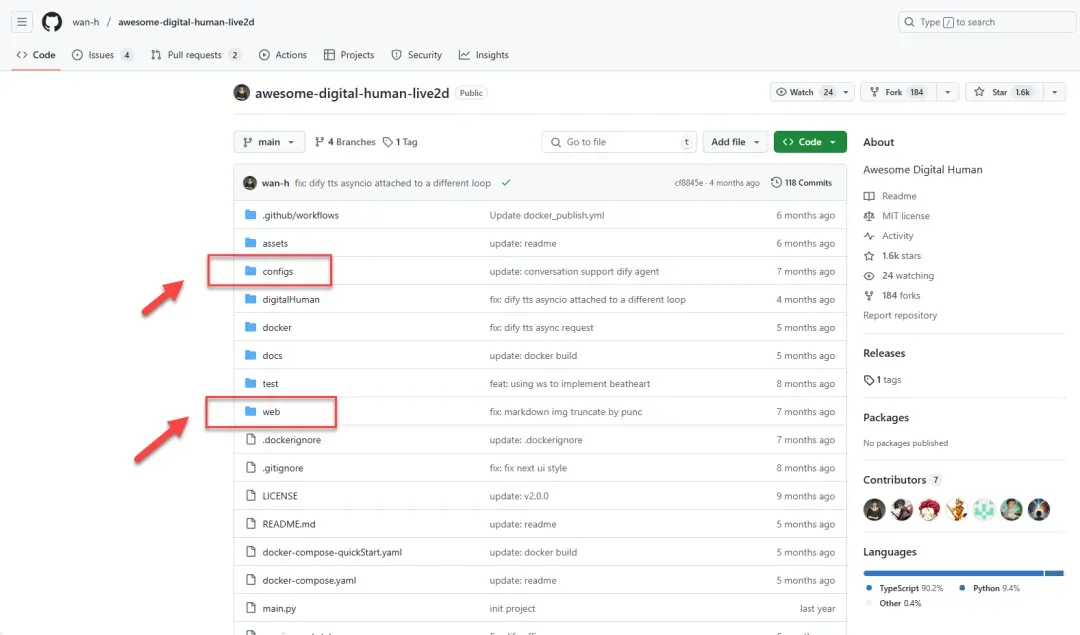The image size is (1080, 635).
Task: Open the Add file dropdown
Action: click(x=736, y=142)
